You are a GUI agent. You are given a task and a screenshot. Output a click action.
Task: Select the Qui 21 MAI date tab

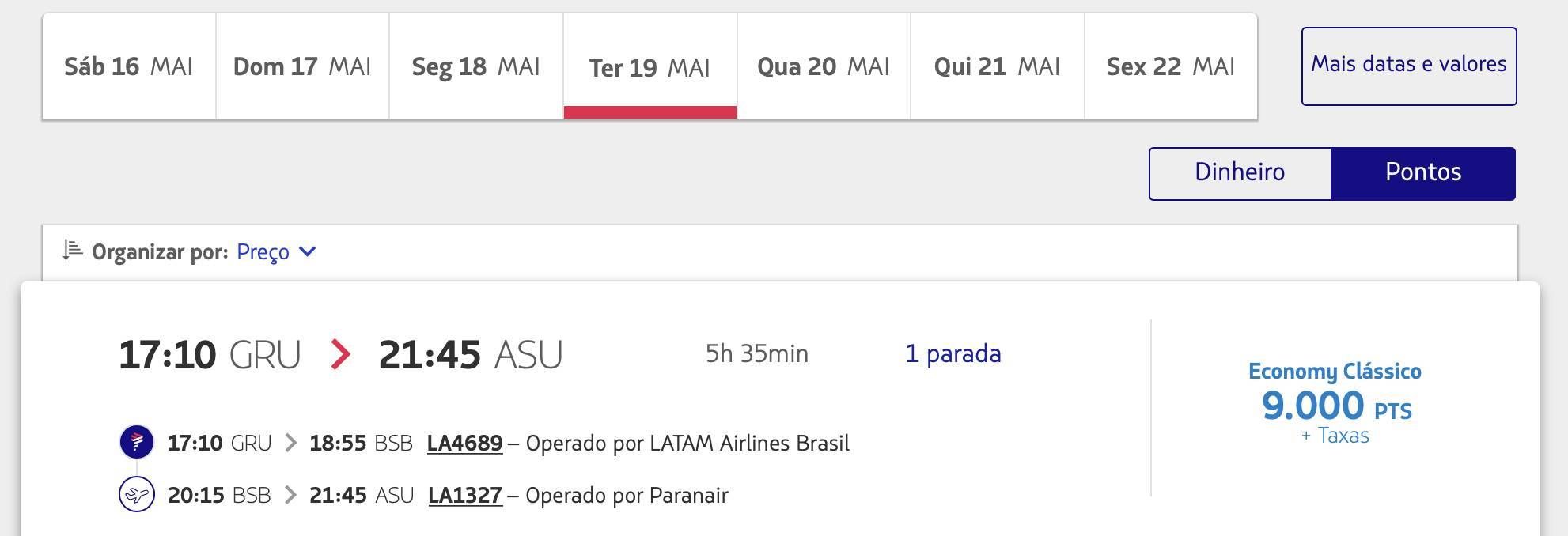pyautogui.click(x=998, y=66)
